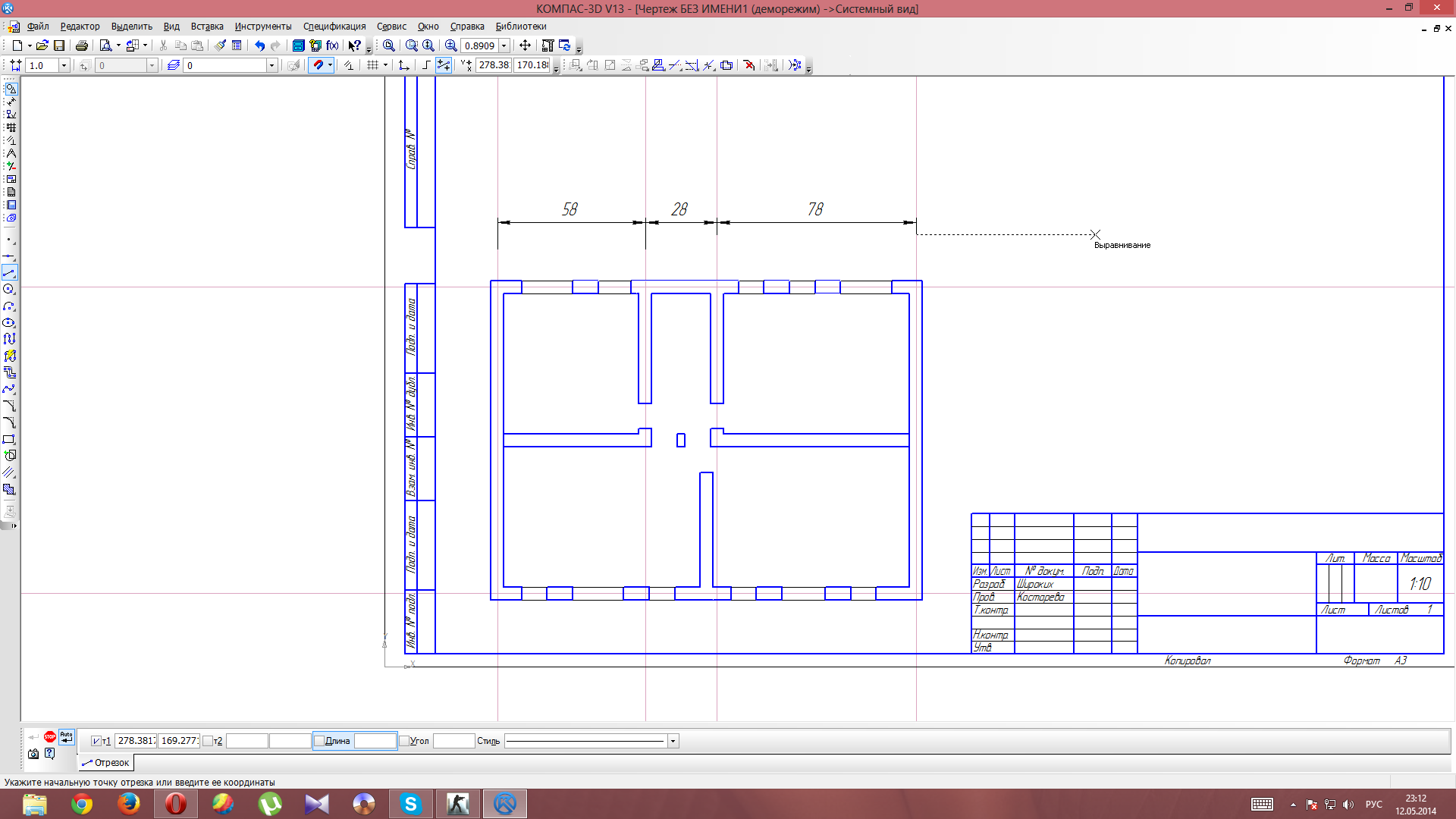1456x819 pixels.
Task: Open the Выделить menu
Action: [x=132, y=27]
